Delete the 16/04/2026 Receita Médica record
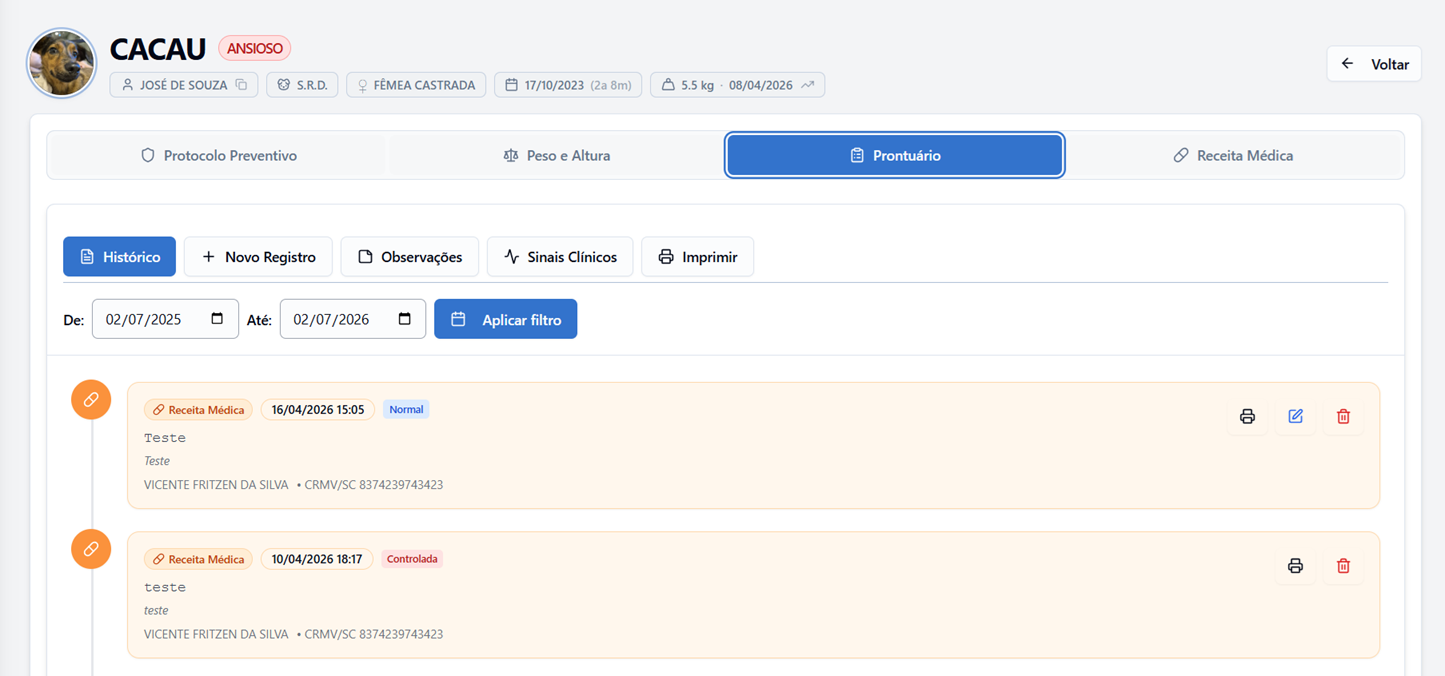Screen dimensions: 1445x676 click(1343, 416)
